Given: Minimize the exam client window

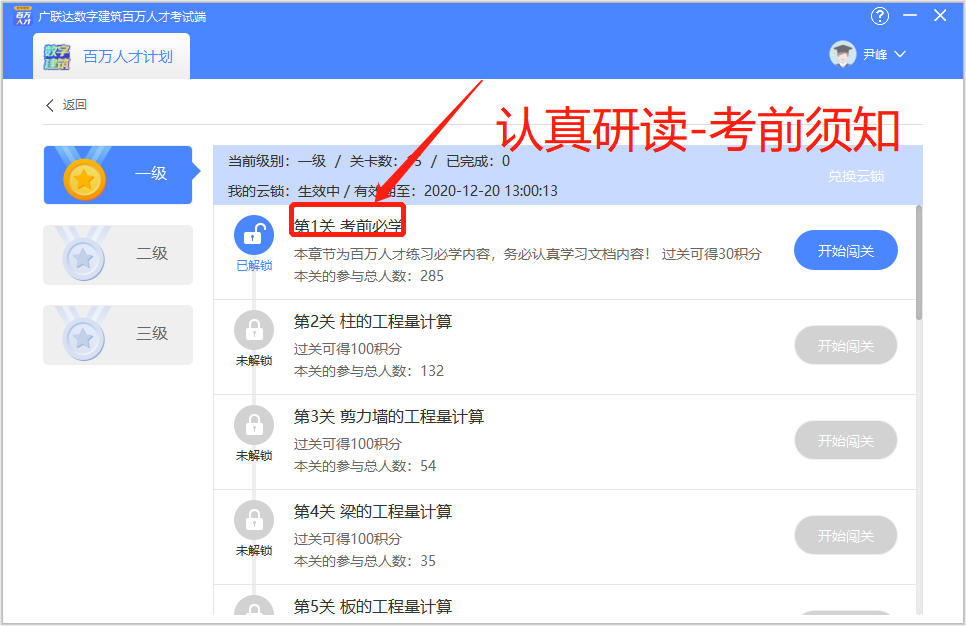Looking at the screenshot, I should pos(910,15).
